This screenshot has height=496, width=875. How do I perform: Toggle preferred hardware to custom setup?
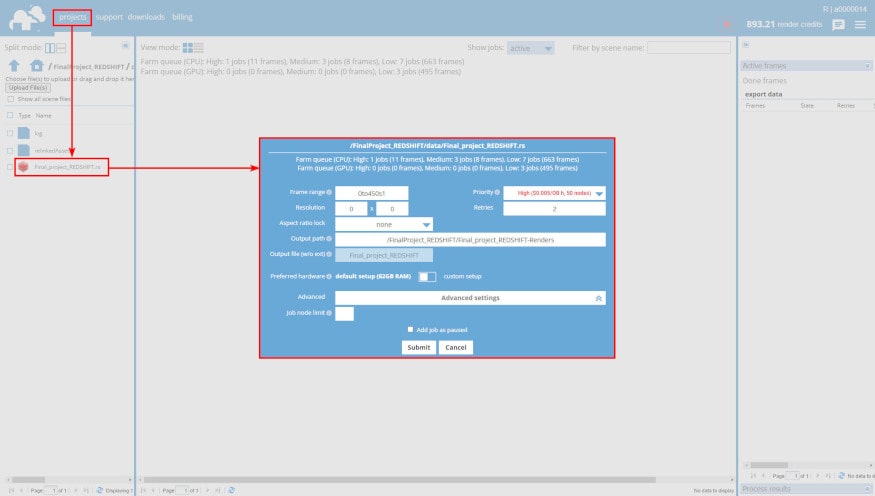[427, 277]
